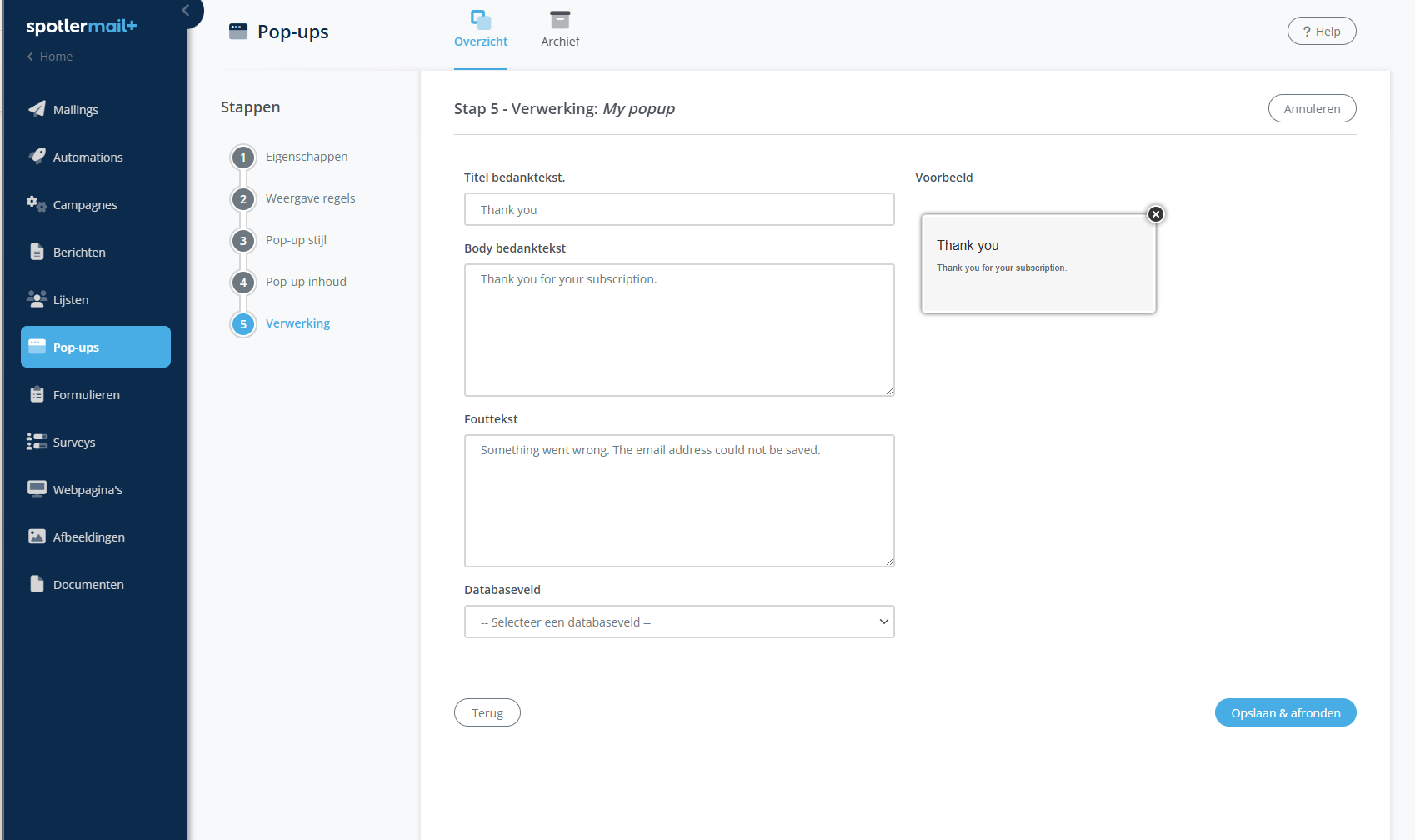Select the Overzicht tab

[481, 30]
